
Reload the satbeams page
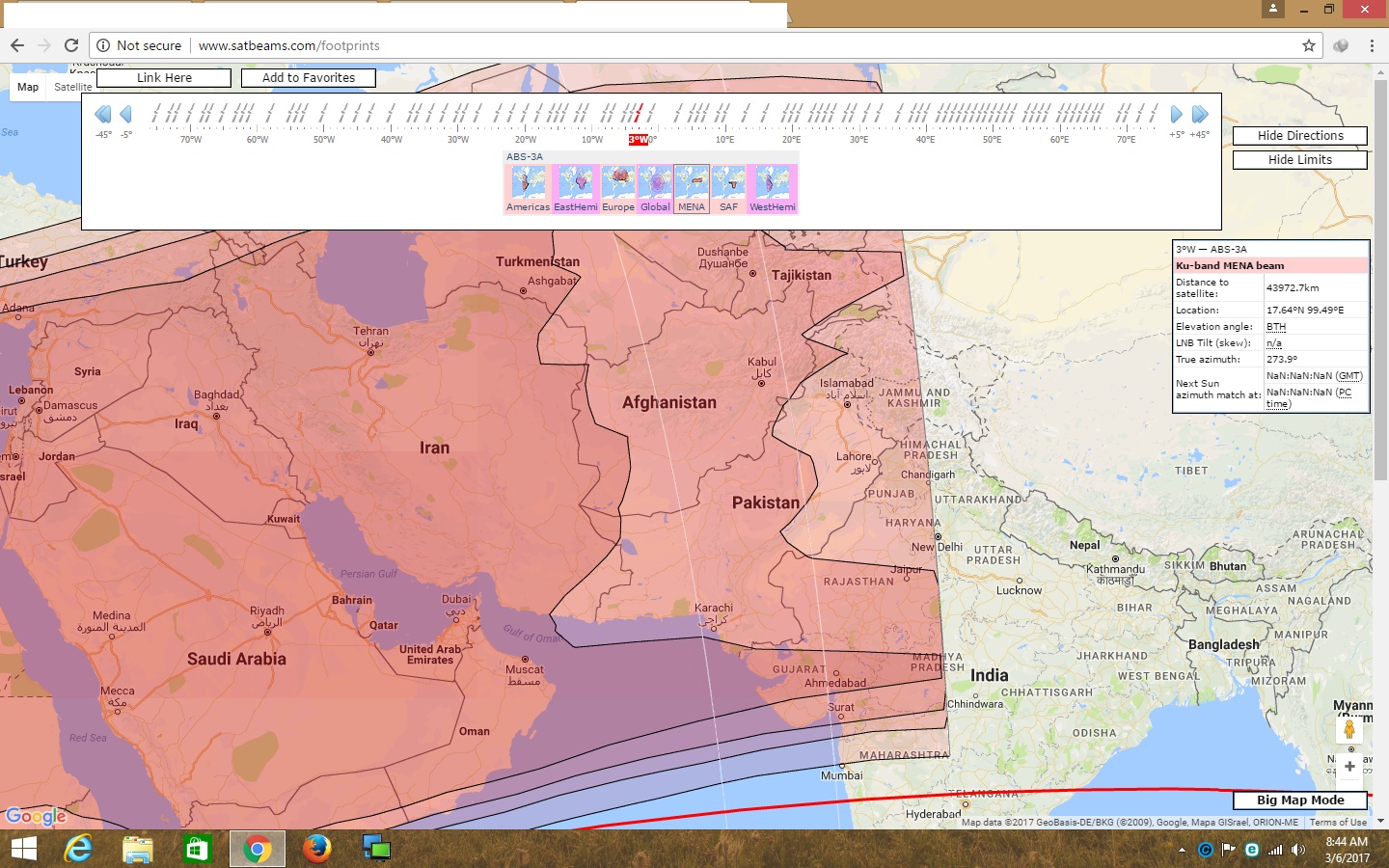(71, 45)
